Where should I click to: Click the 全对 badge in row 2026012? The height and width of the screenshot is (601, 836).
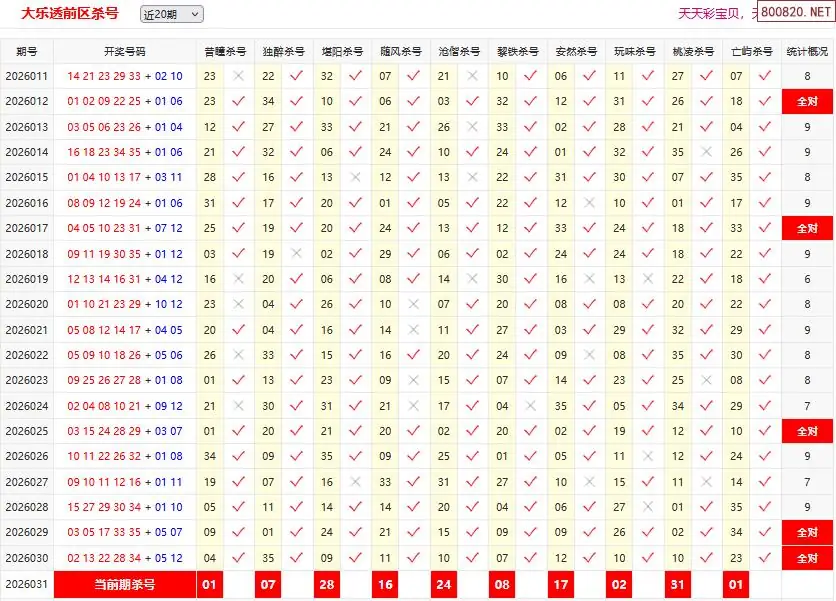(807, 101)
